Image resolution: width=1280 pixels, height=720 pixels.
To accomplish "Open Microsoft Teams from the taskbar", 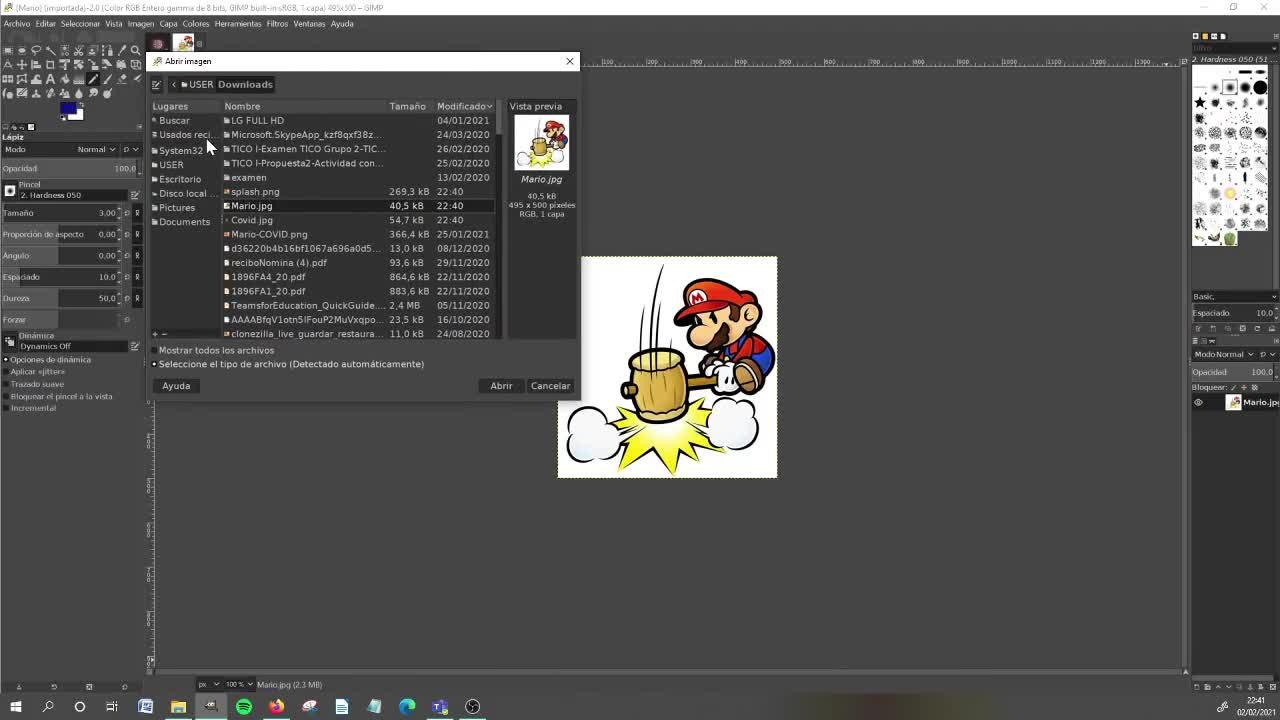I will coord(439,707).
